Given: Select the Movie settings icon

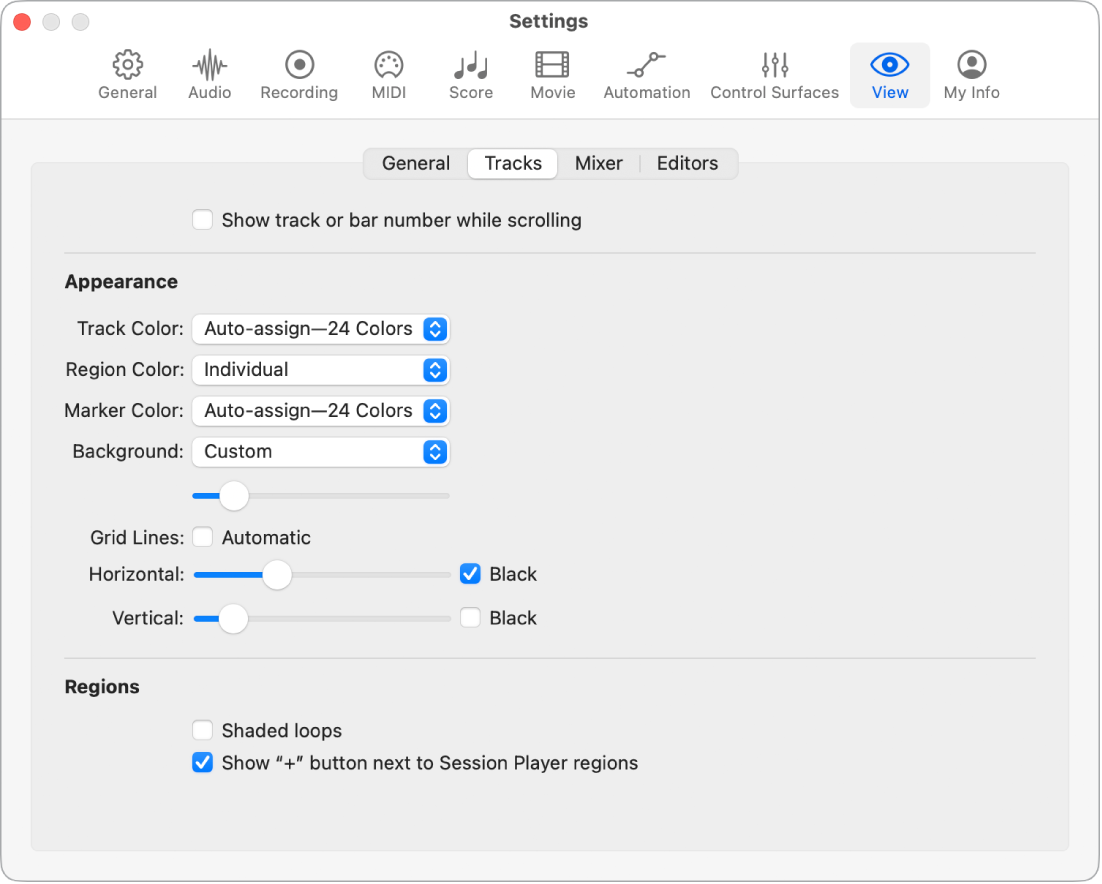Looking at the screenshot, I should 552,74.
